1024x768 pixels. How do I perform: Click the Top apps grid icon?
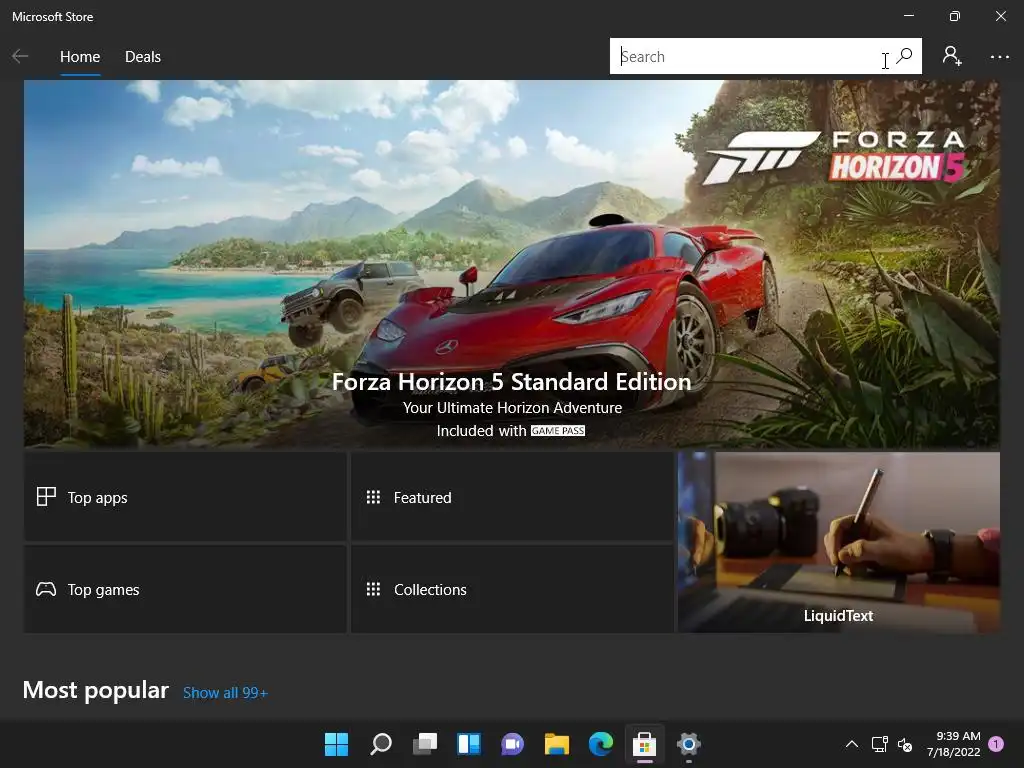pyautogui.click(x=46, y=497)
